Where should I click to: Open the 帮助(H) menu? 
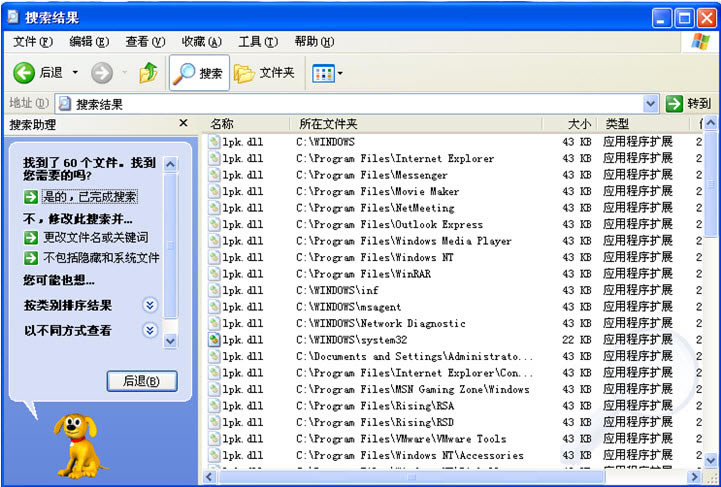click(x=314, y=42)
